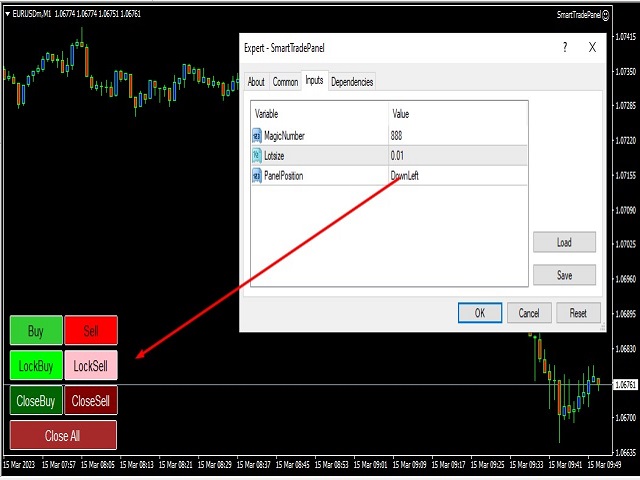This screenshot has width=640, height=480.
Task: Click the chart's EURUSDm,M1 dropdown triangle
Action: point(7,14)
